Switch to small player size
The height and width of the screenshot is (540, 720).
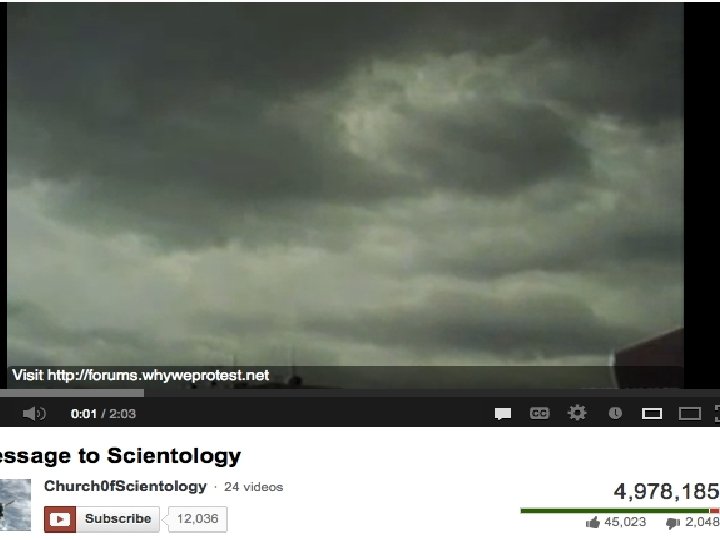coord(652,414)
